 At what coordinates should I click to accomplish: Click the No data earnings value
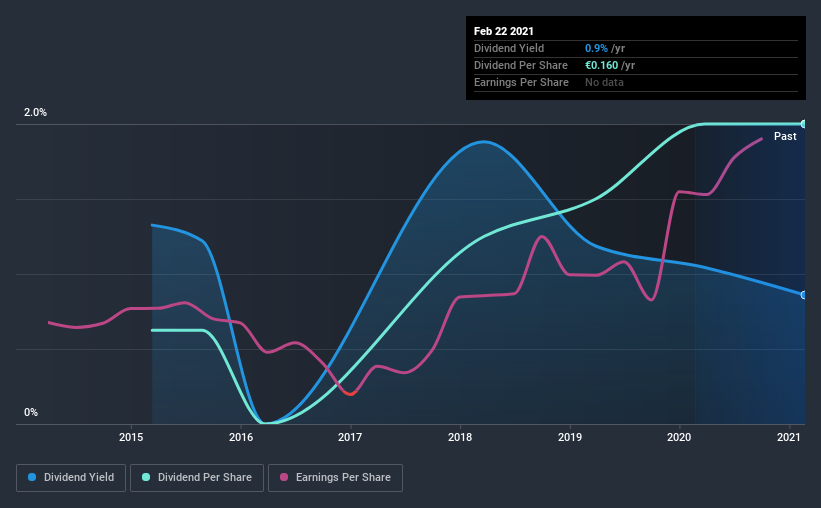(x=604, y=82)
